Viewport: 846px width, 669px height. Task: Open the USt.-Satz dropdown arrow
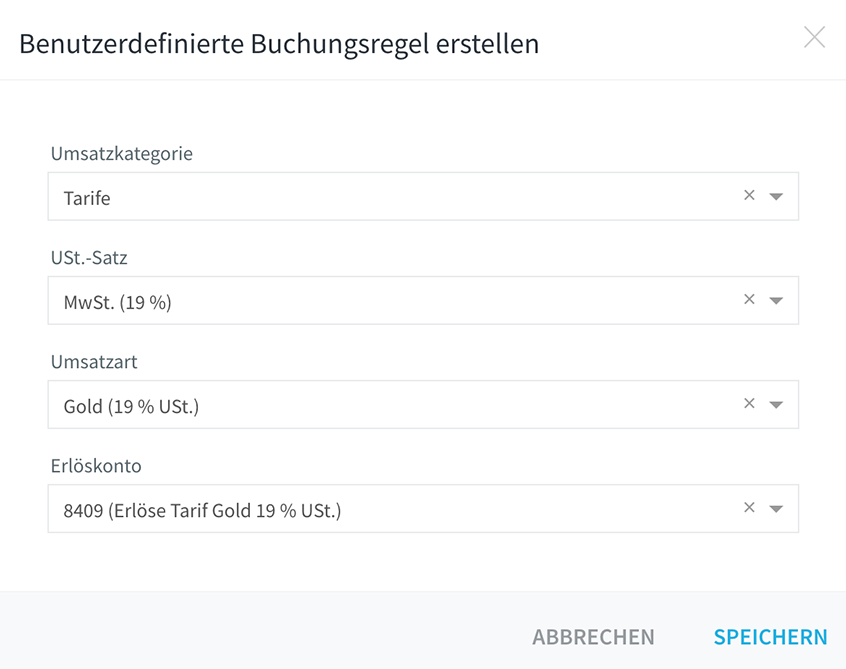[x=776, y=301]
